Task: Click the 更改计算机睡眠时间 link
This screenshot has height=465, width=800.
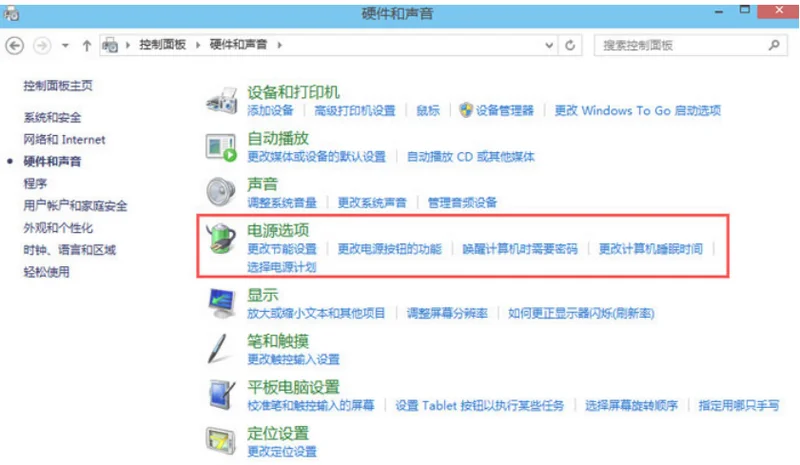Action: point(651,249)
